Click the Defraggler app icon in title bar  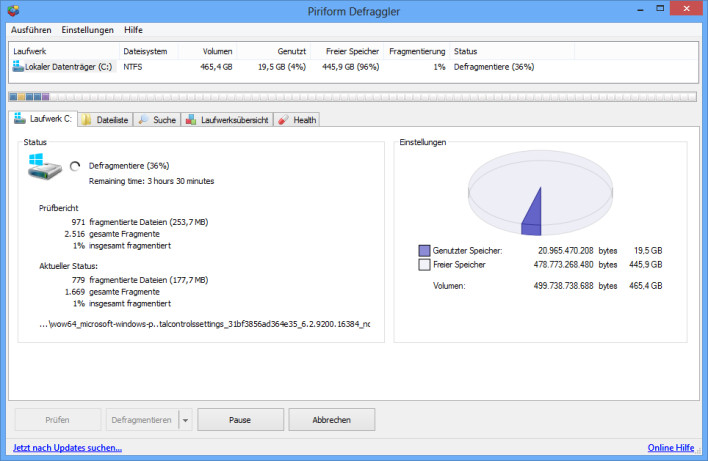13,10
